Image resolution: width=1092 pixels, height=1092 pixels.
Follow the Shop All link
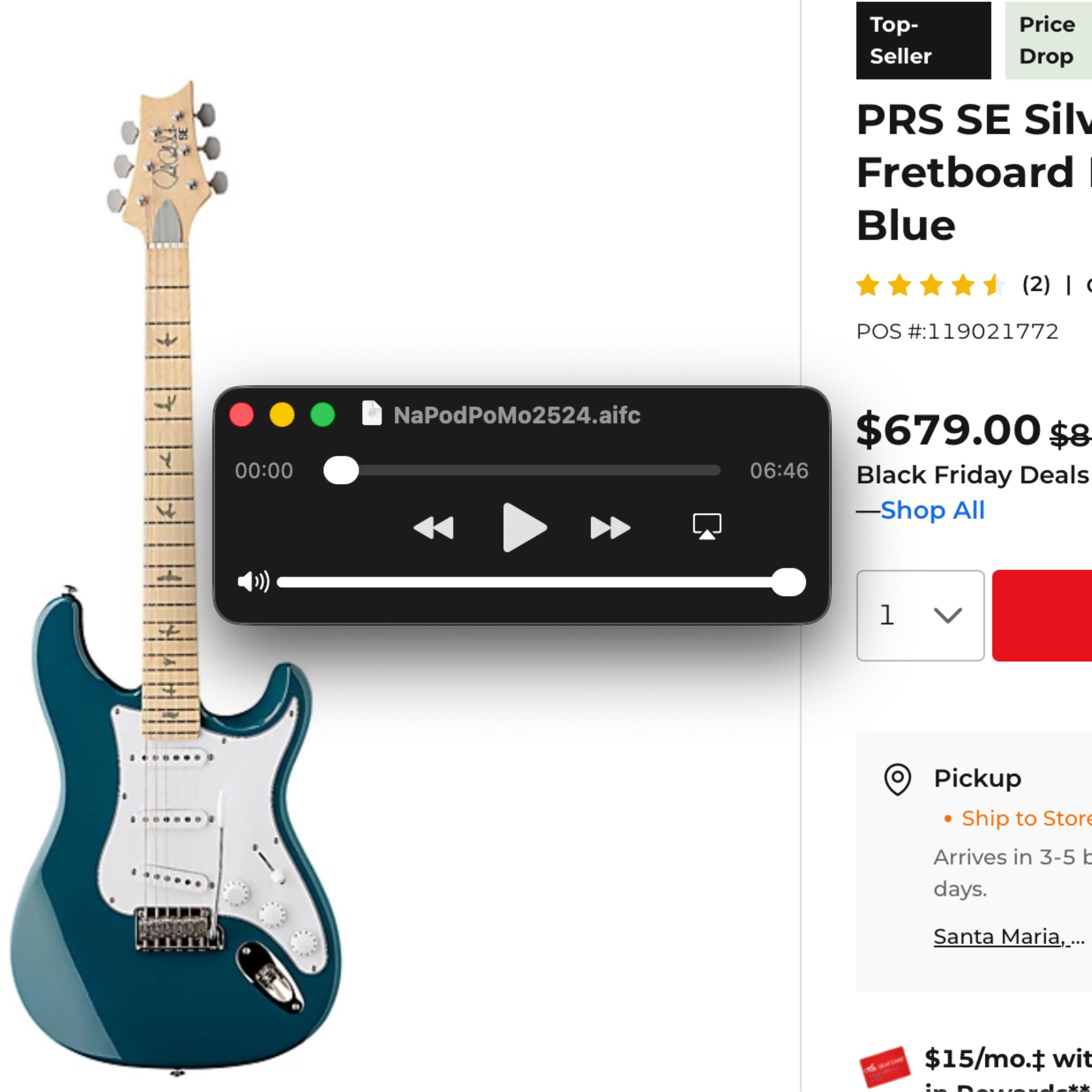coord(932,510)
